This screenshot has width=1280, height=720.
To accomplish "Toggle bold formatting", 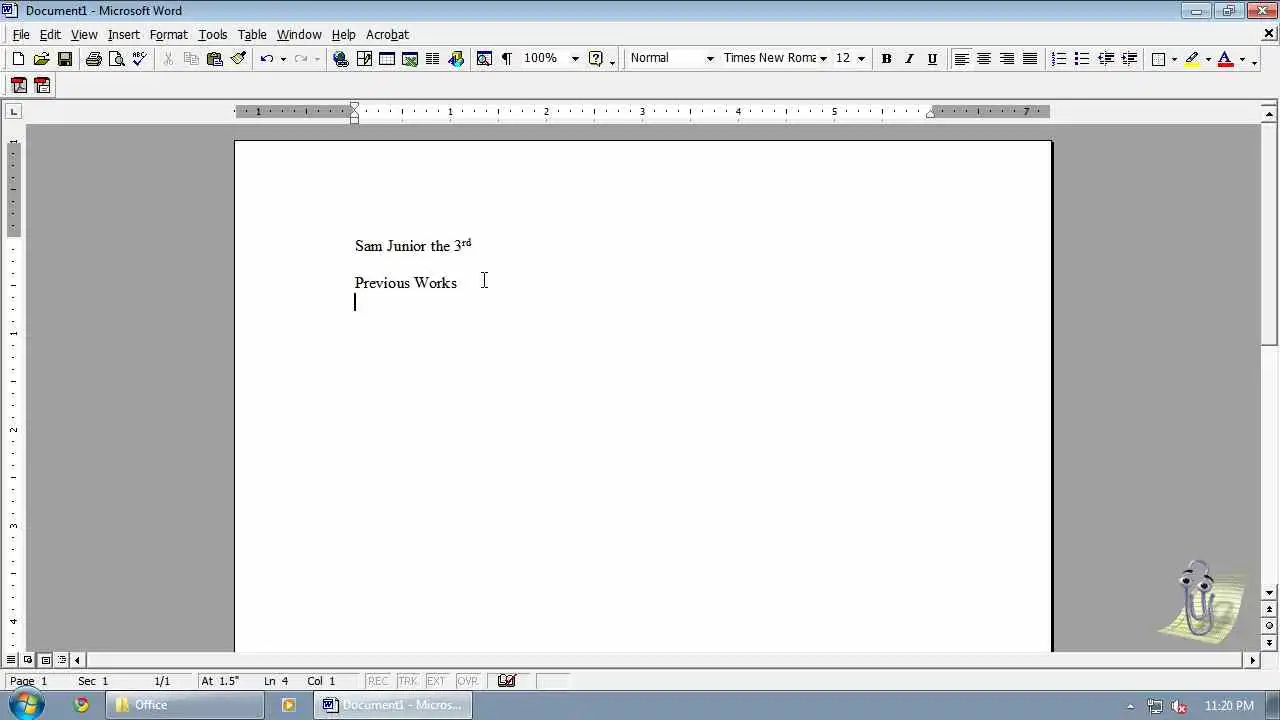I will (886, 59).
